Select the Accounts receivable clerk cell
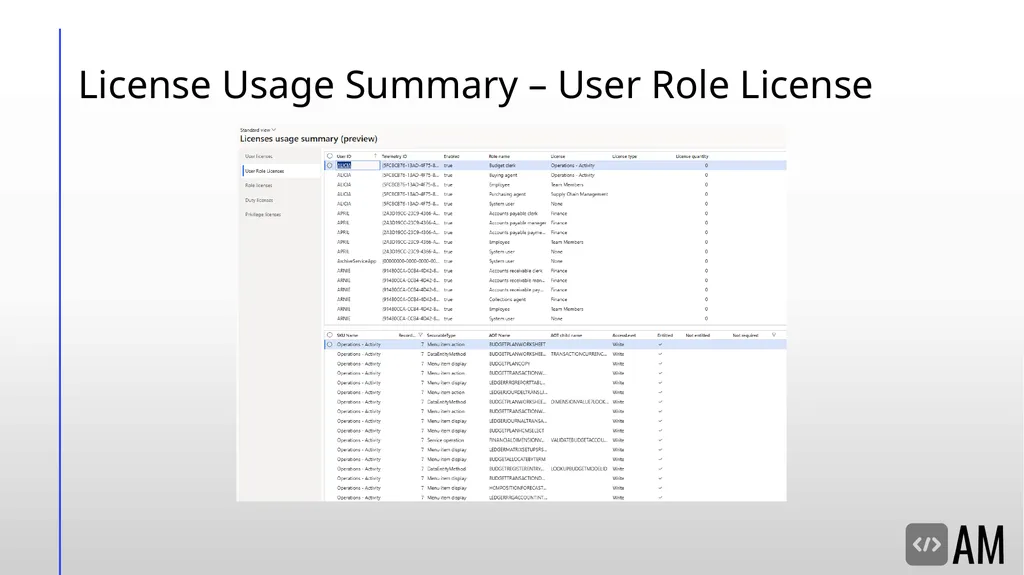Viewport: 1024px width, 575px height. [515, 271]
